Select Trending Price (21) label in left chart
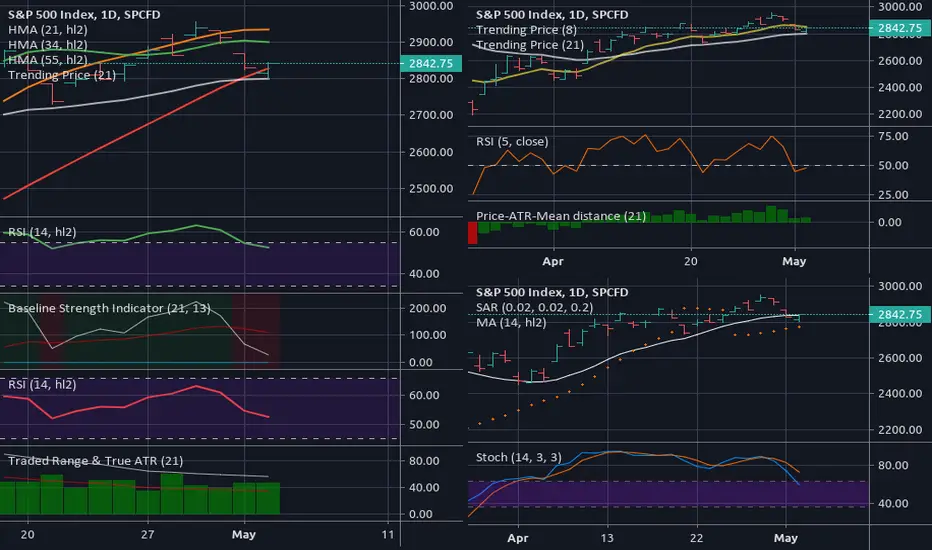This screenshot has width=932, height=550. [62, 75]
